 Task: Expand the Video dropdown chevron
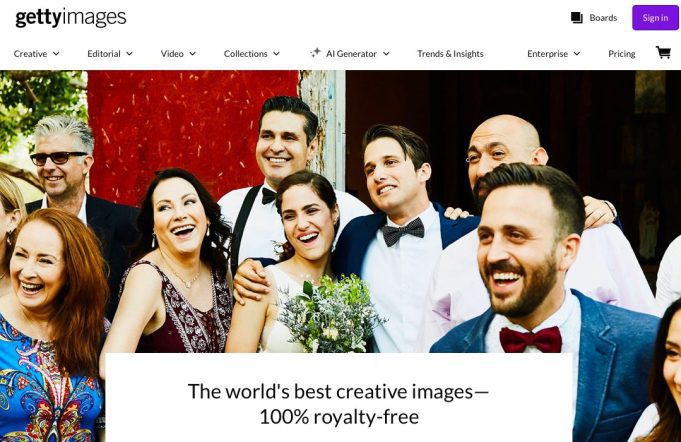(192, 54)
